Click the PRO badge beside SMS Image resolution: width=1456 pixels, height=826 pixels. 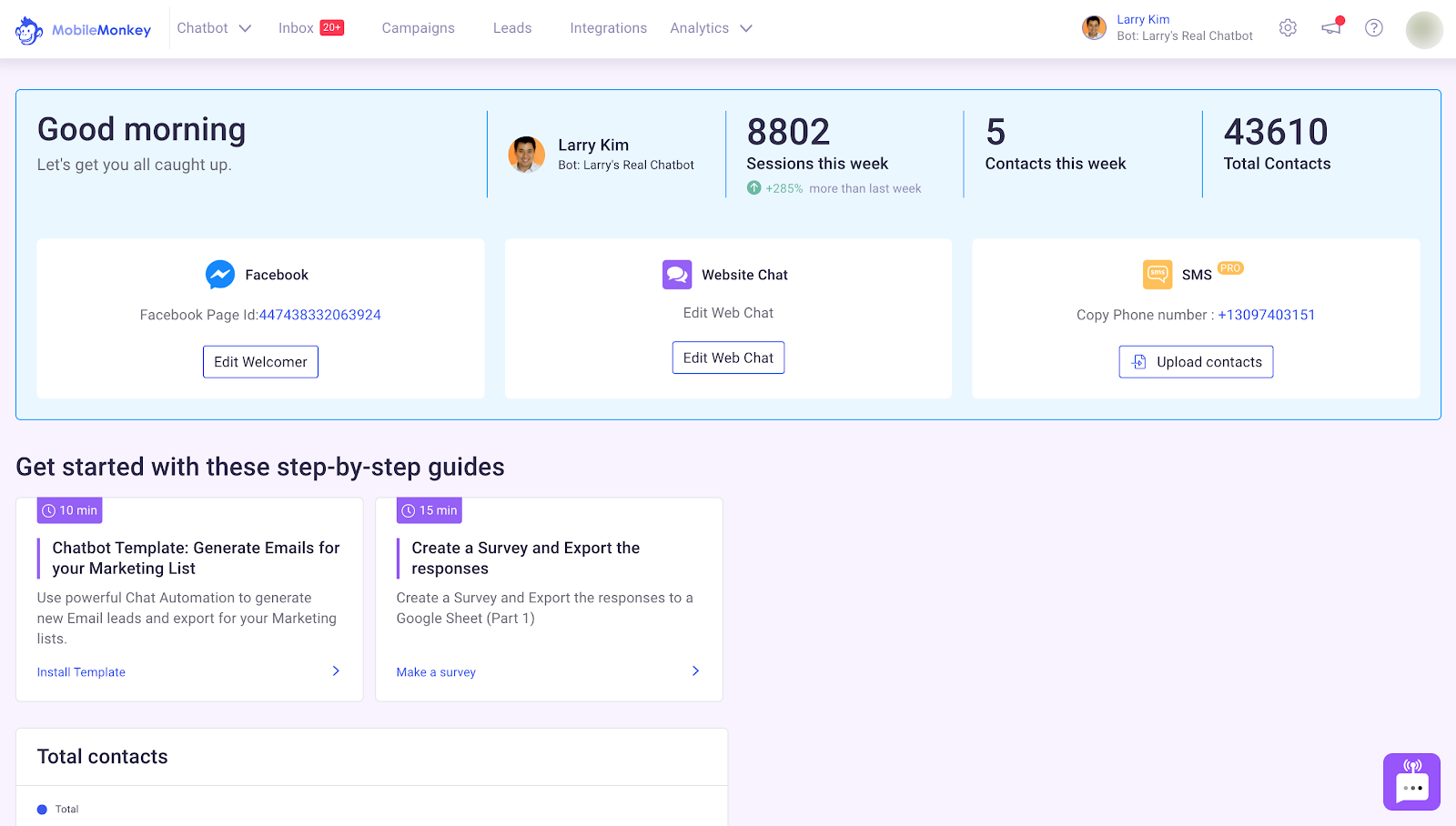1230,268
